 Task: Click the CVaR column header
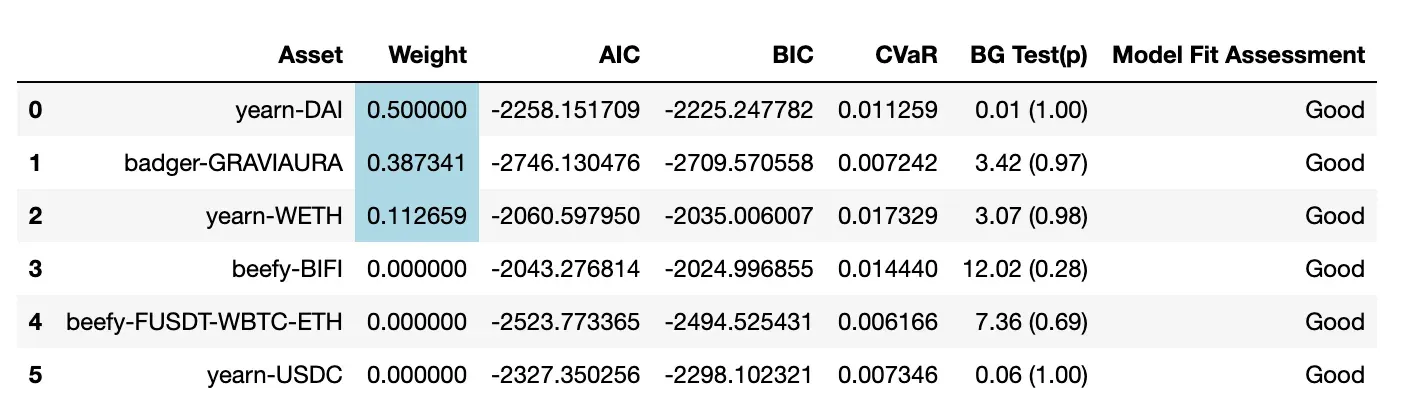click(x=910, y=55)
